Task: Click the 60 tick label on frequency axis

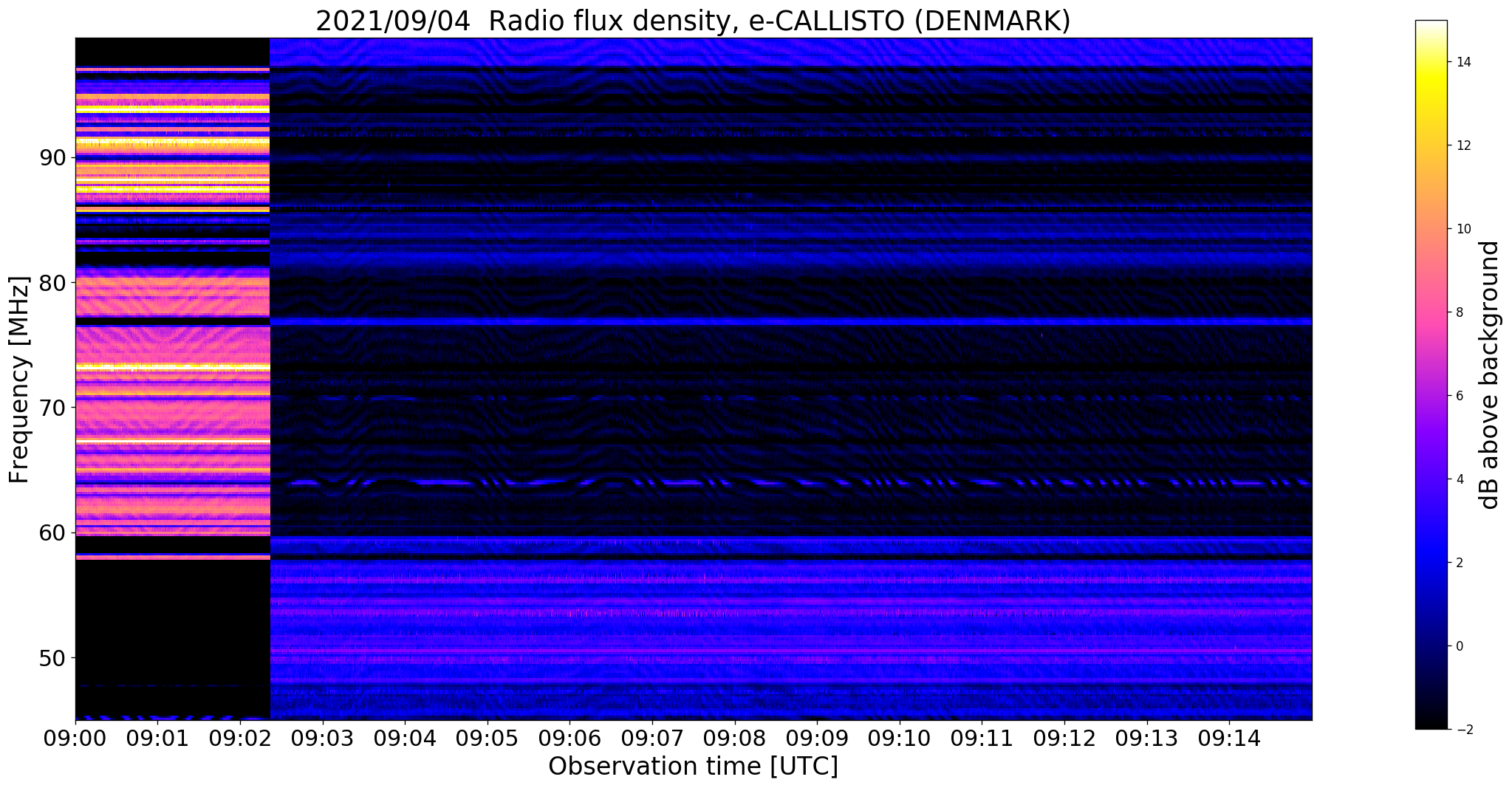Action: [x=53, y=532]
